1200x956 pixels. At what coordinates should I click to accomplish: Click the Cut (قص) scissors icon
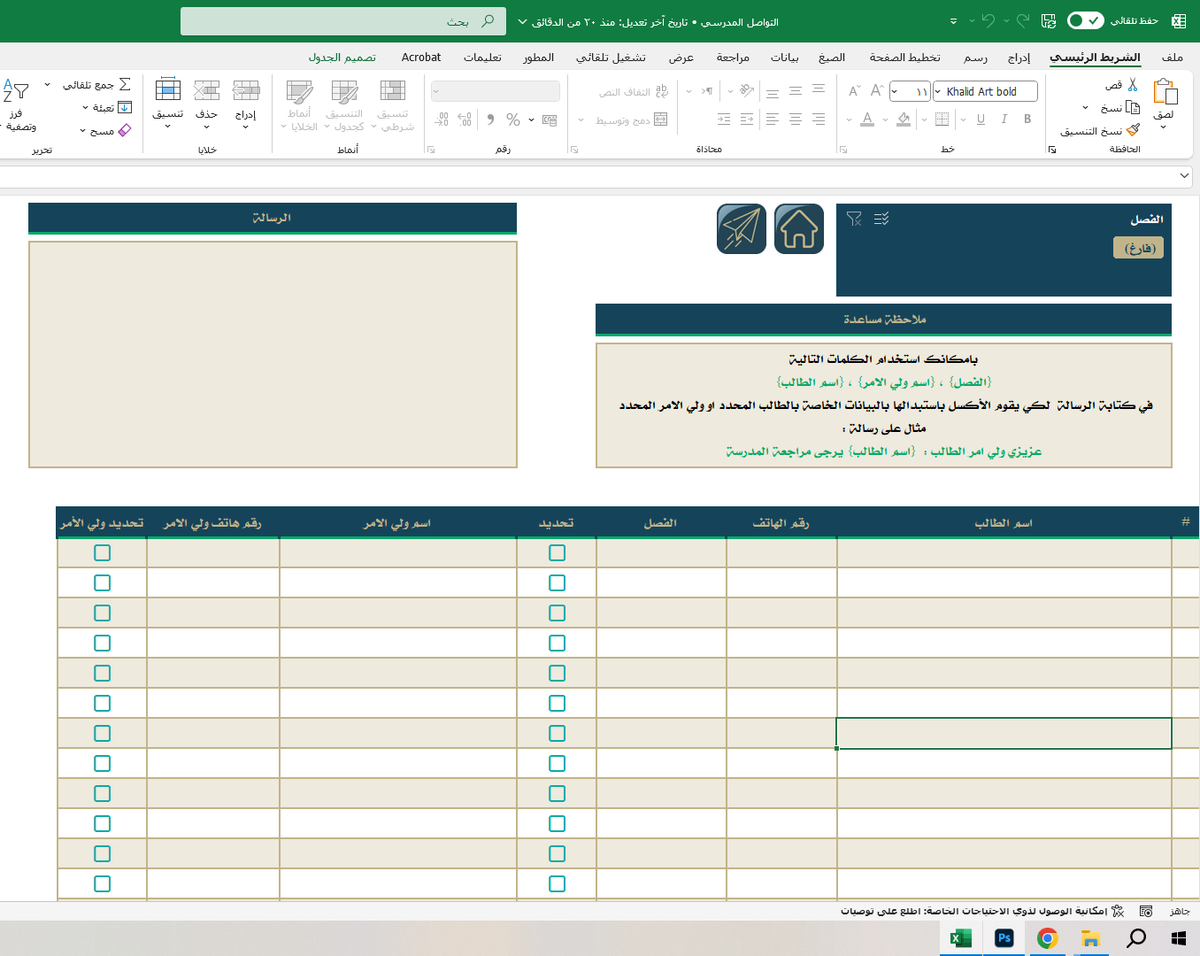click(1134, 87)
